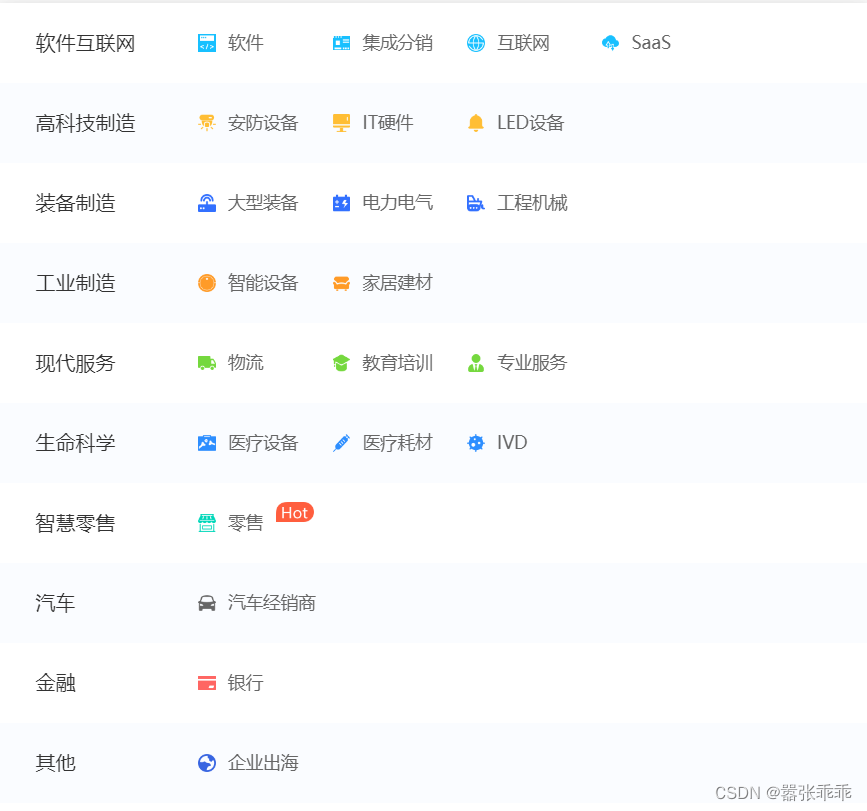Select the 装备制造 category heading
The image size is (867, 811).
click(75, 203)
